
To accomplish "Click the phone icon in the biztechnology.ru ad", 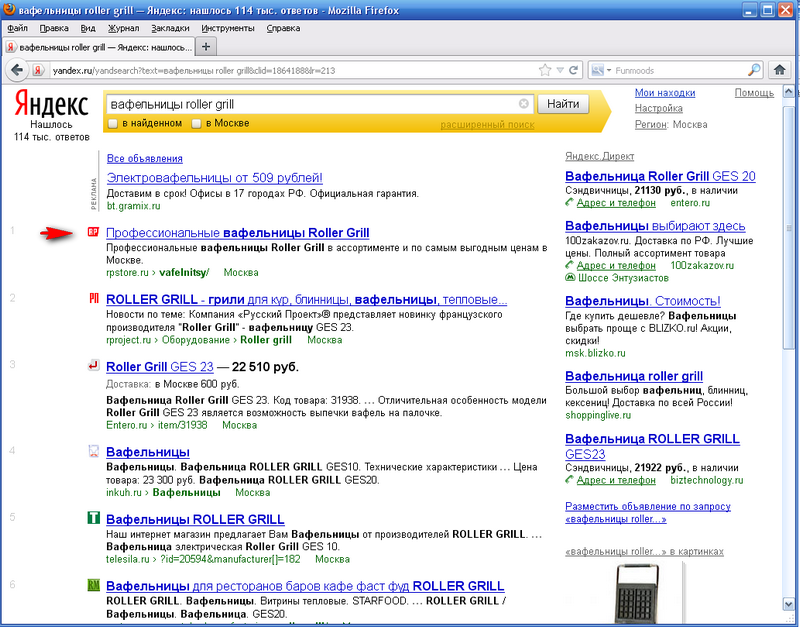I will 569,480.
